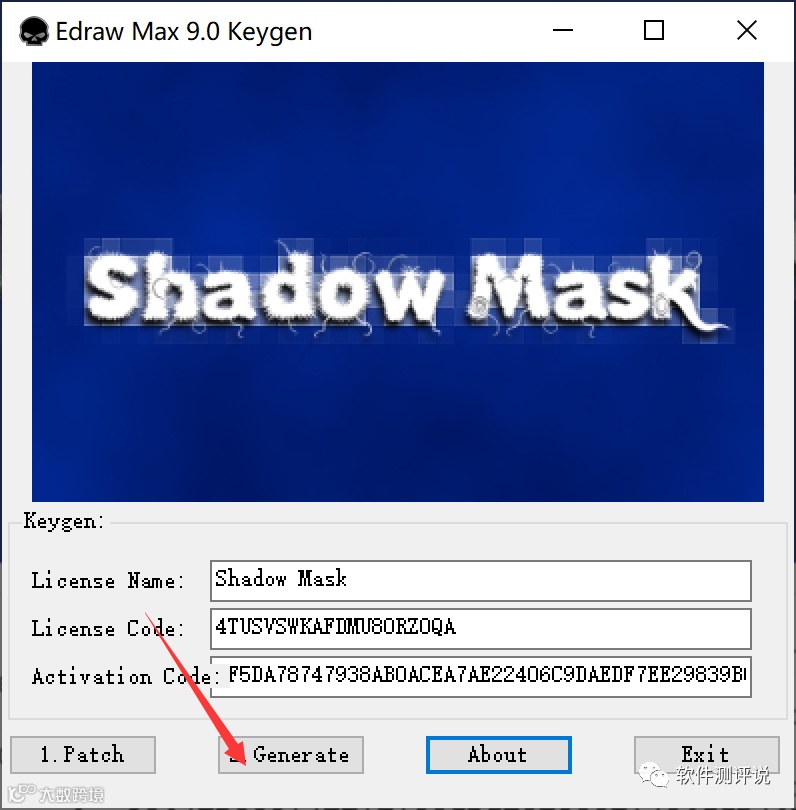Minimize the keygen window
The width and height of the screenshot is (796, 810).
tap(563, 30)
